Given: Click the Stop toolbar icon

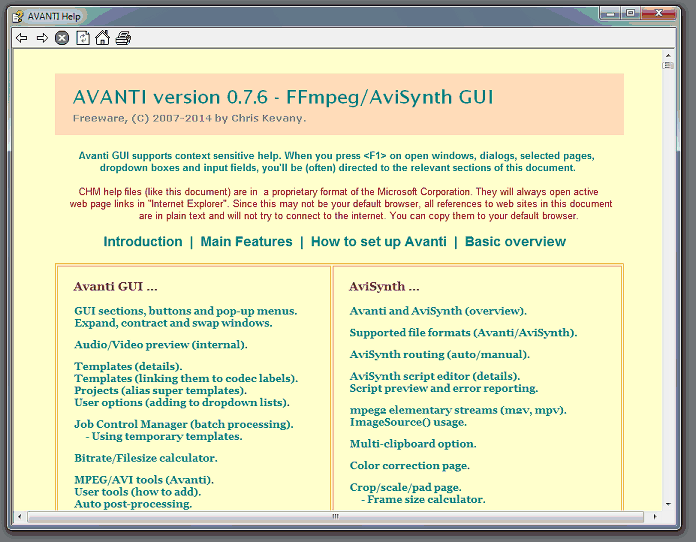Looking at the screenshot, I should (62, 38).
